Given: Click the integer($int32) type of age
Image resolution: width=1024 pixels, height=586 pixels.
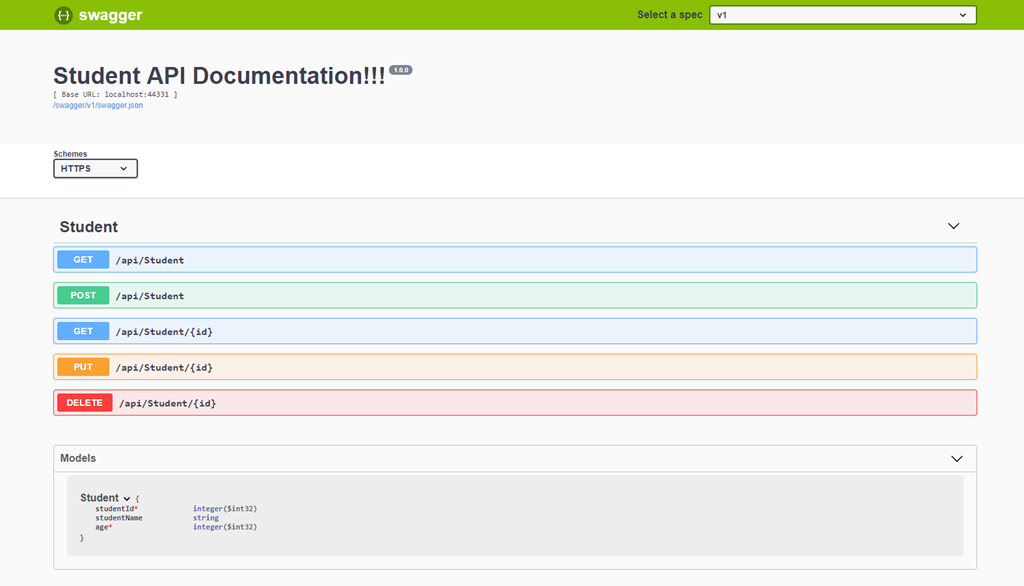Looking at the screenshot, I should (225, 527).
